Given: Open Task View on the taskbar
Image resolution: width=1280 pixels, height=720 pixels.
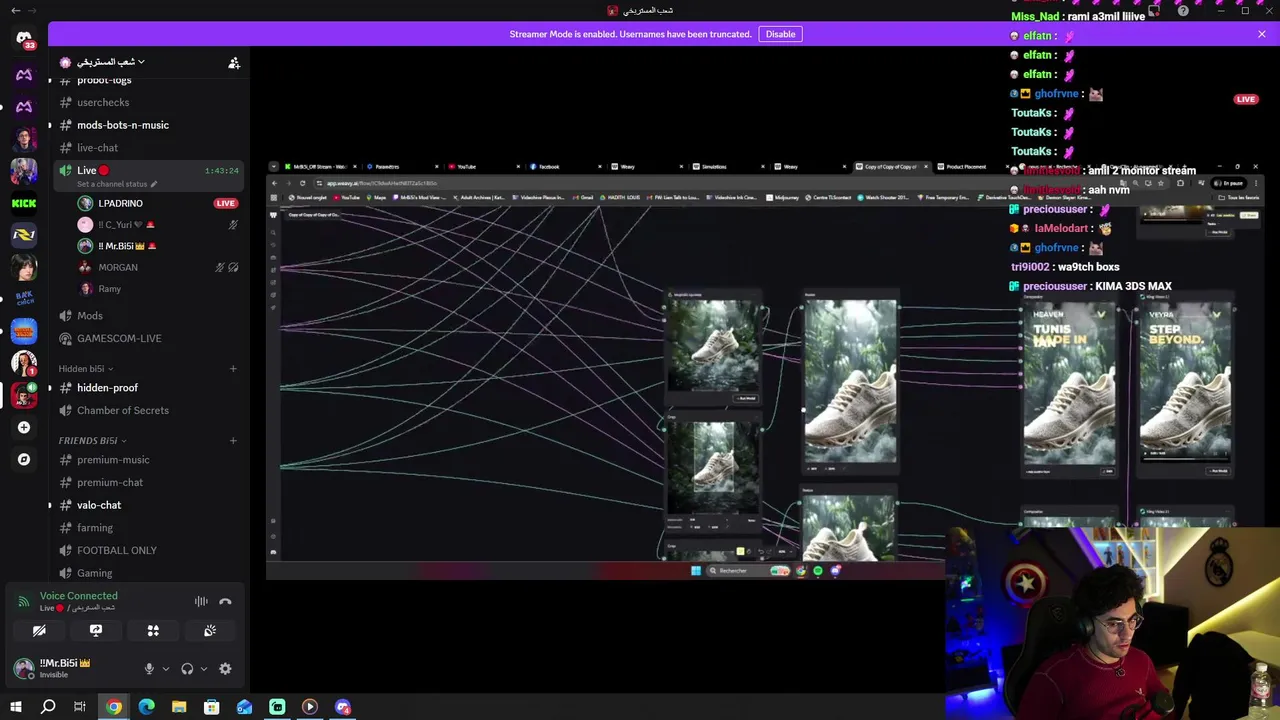Looking at the screenshot, I should point(80,707).
